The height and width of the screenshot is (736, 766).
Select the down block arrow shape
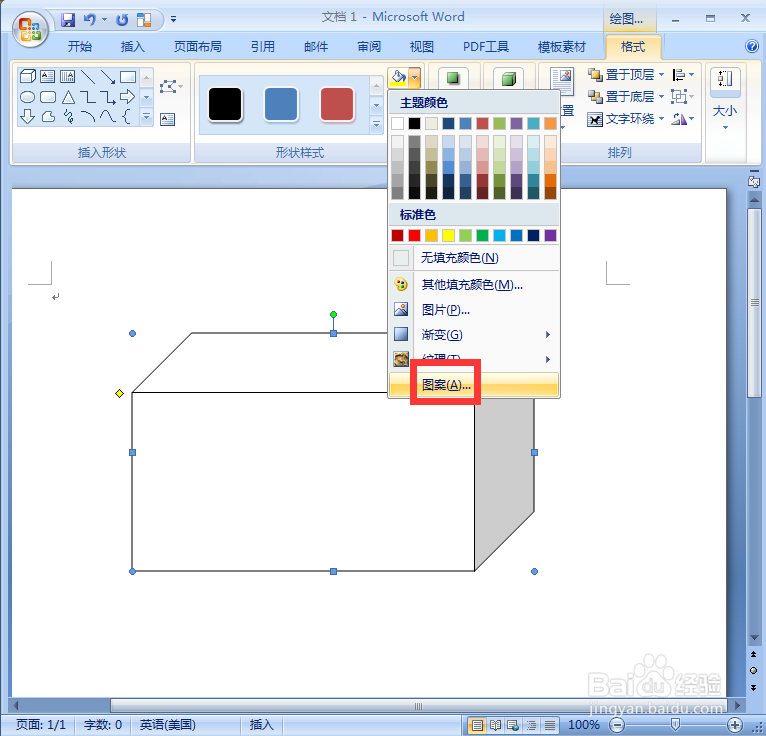tap(27, 116)
